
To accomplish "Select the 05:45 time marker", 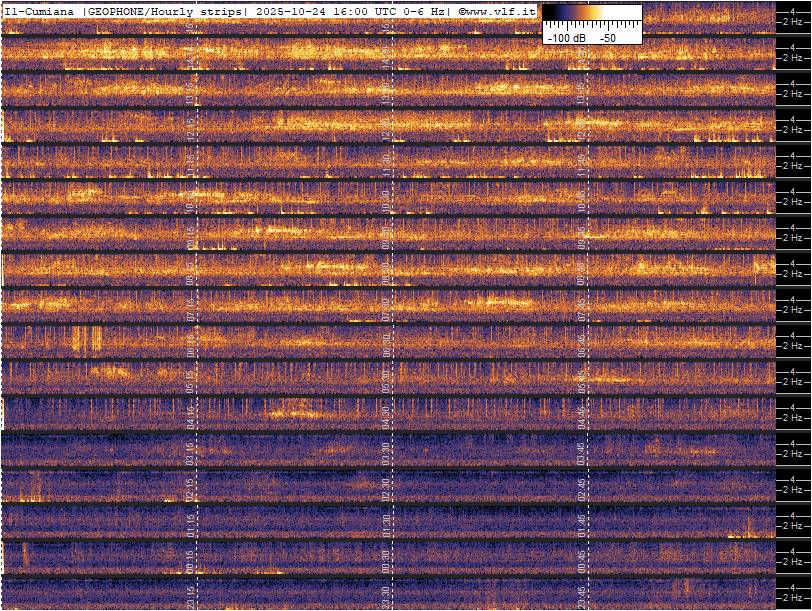I will [581, 382].
